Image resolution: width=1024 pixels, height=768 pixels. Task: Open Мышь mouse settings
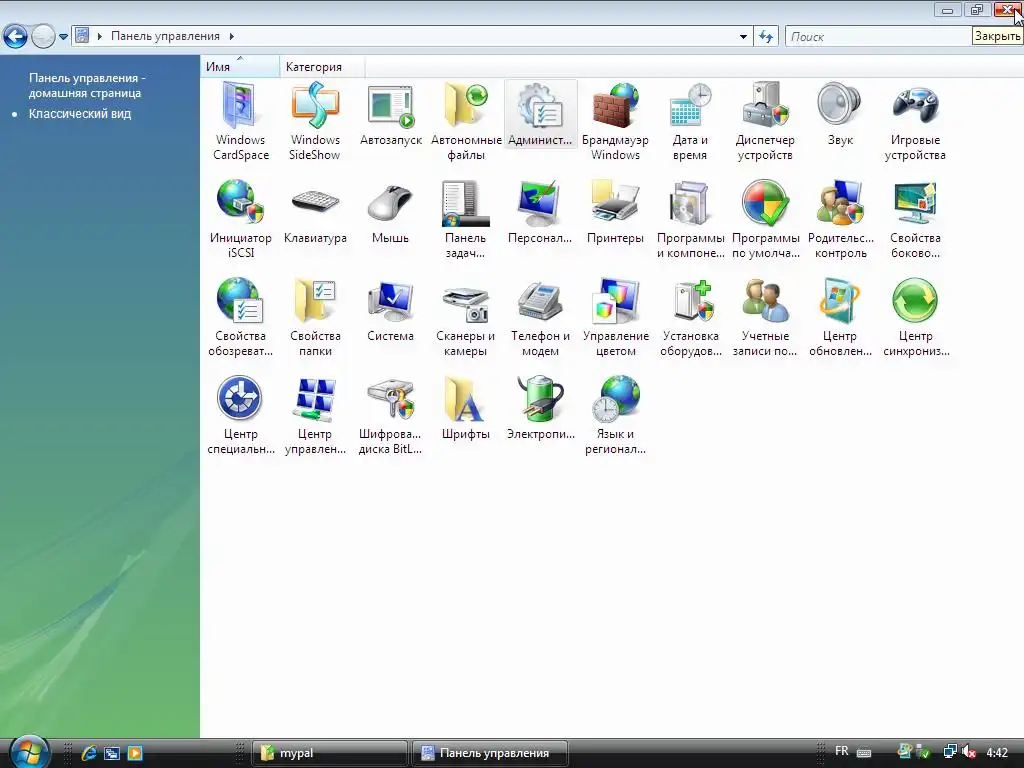click(x=391, y=213)
